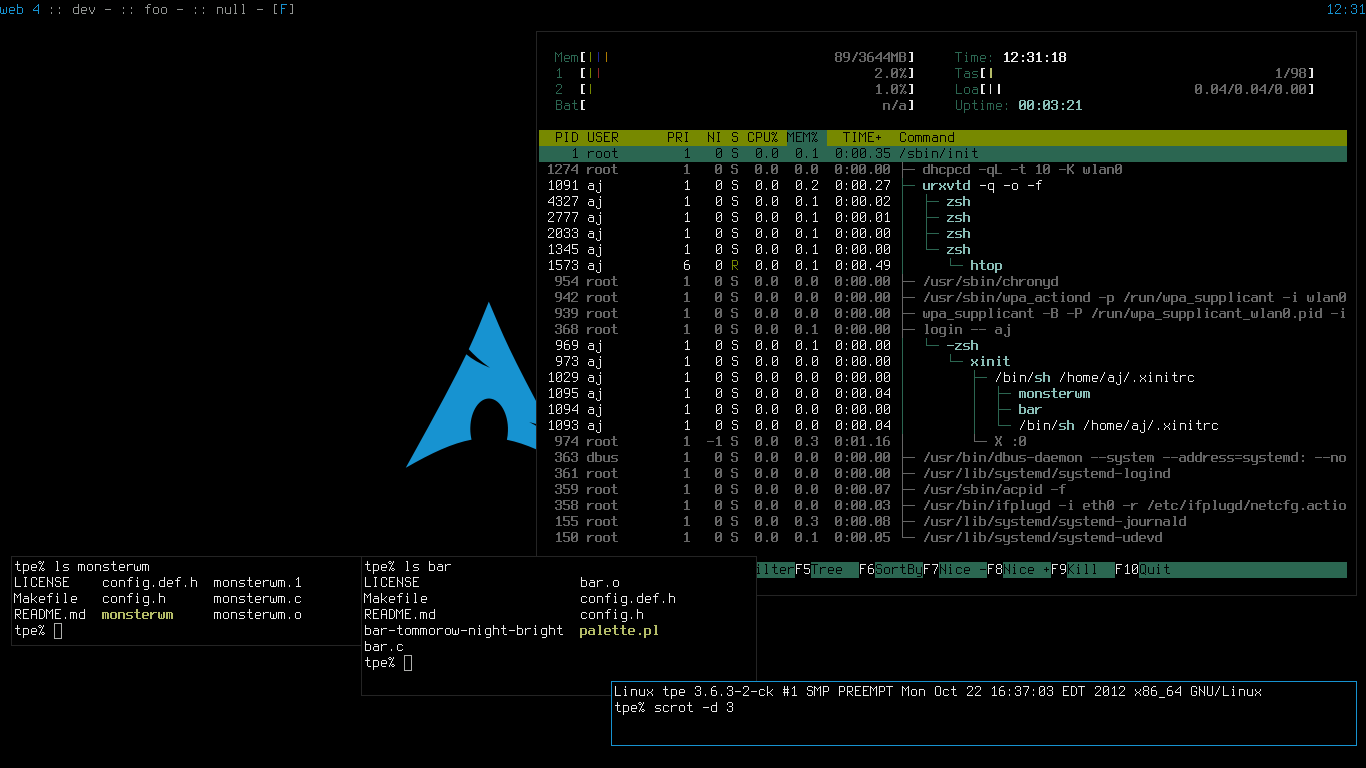Screen dimensions: 1366x768
Task: Select the systemd-journald process row
Action: (x=943, y=522)
